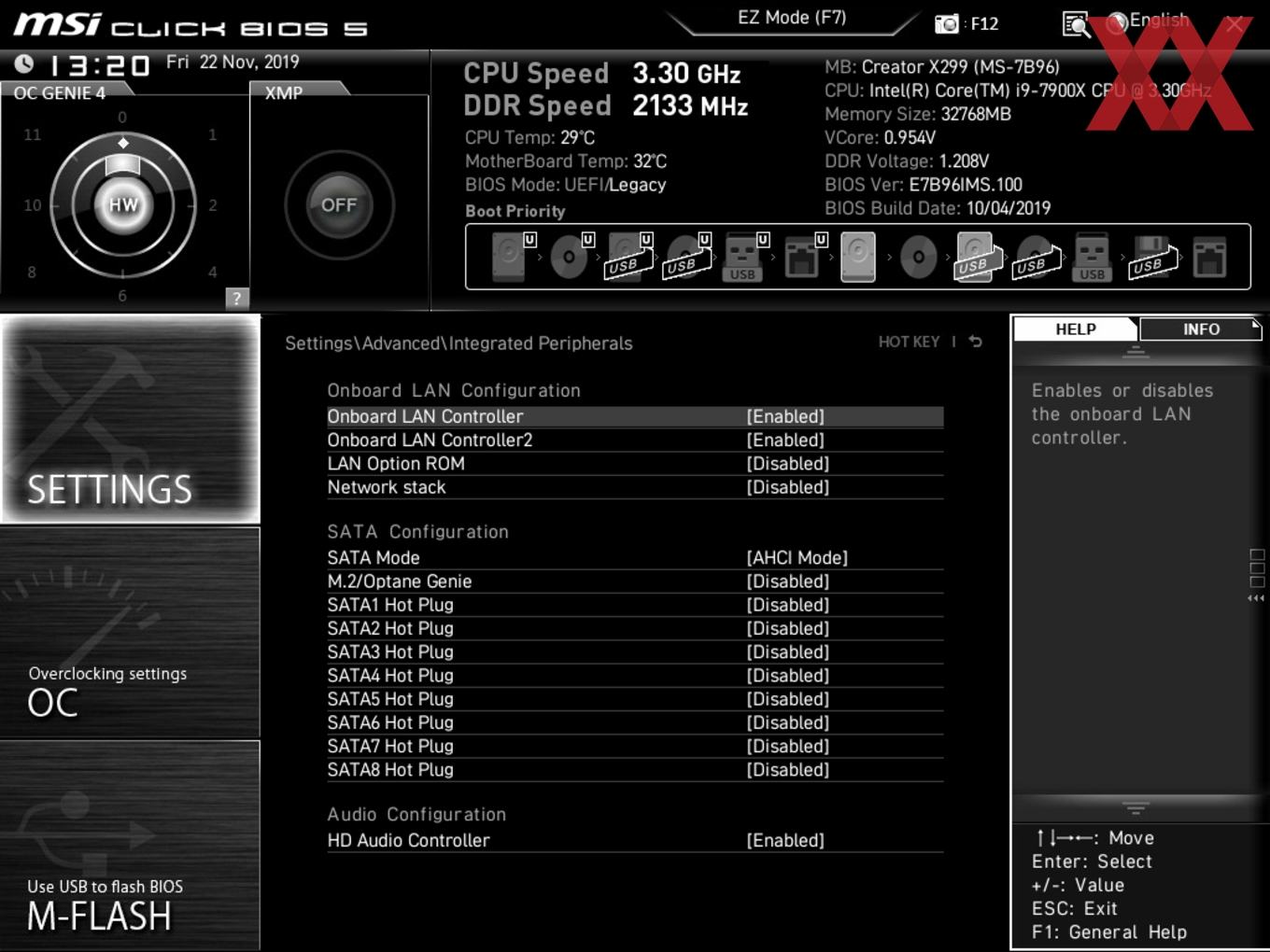Select the UEFI CD/DVD boot device icon
1270x952 pixels.
pos(571,257)
